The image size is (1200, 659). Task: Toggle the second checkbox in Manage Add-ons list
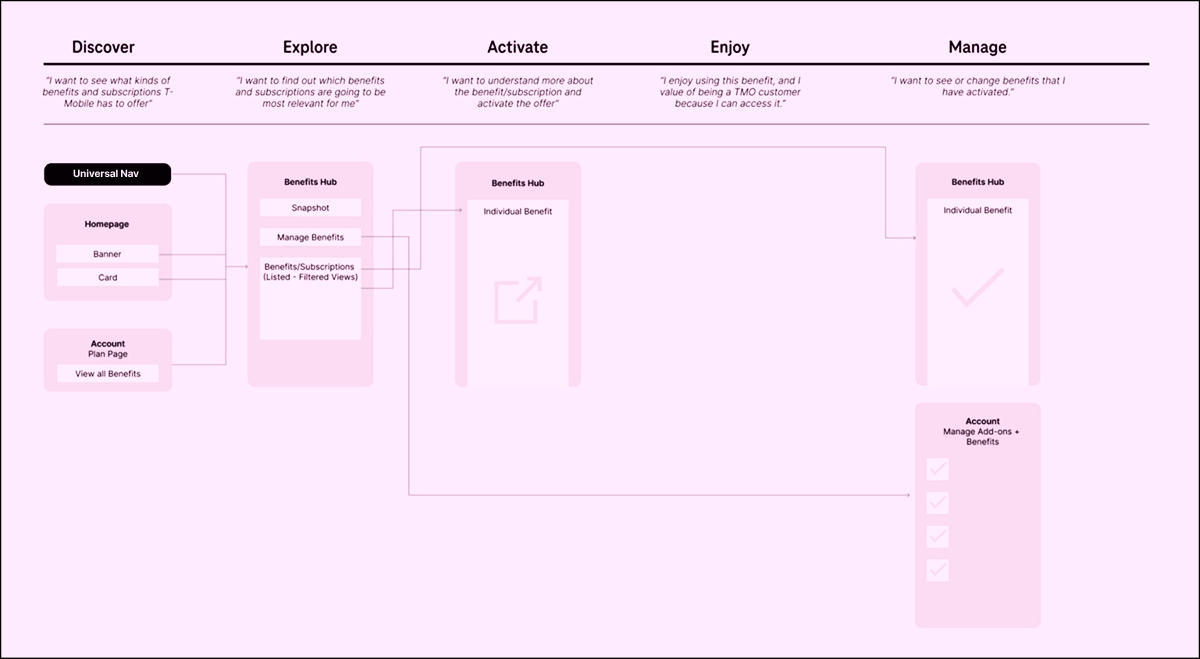[938, 503]
